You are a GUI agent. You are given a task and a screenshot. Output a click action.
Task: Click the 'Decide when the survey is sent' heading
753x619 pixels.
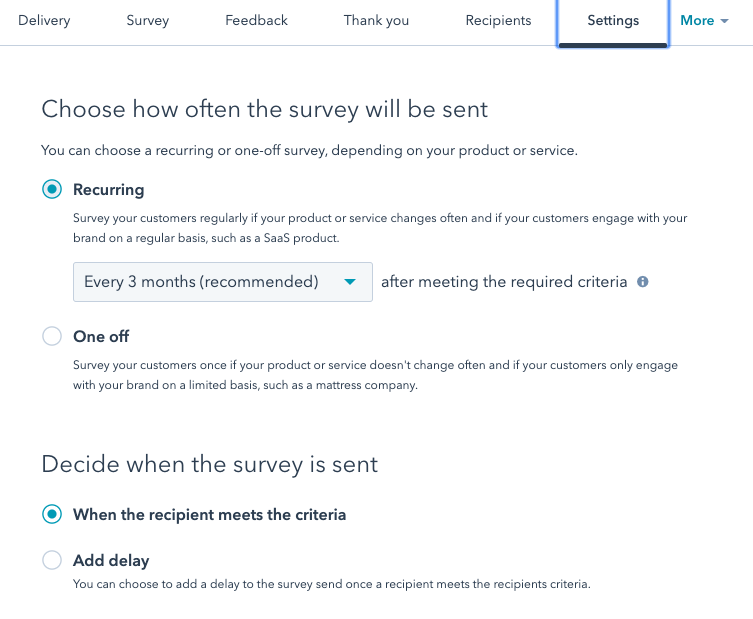click(210, 464)
